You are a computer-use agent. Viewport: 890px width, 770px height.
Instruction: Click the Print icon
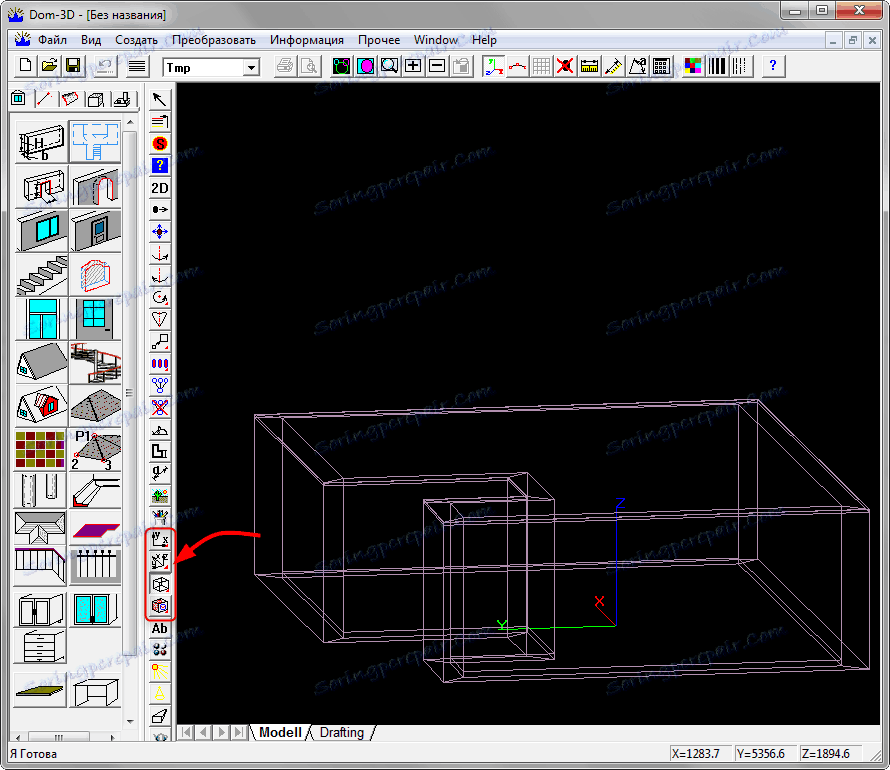coord(286,66)
